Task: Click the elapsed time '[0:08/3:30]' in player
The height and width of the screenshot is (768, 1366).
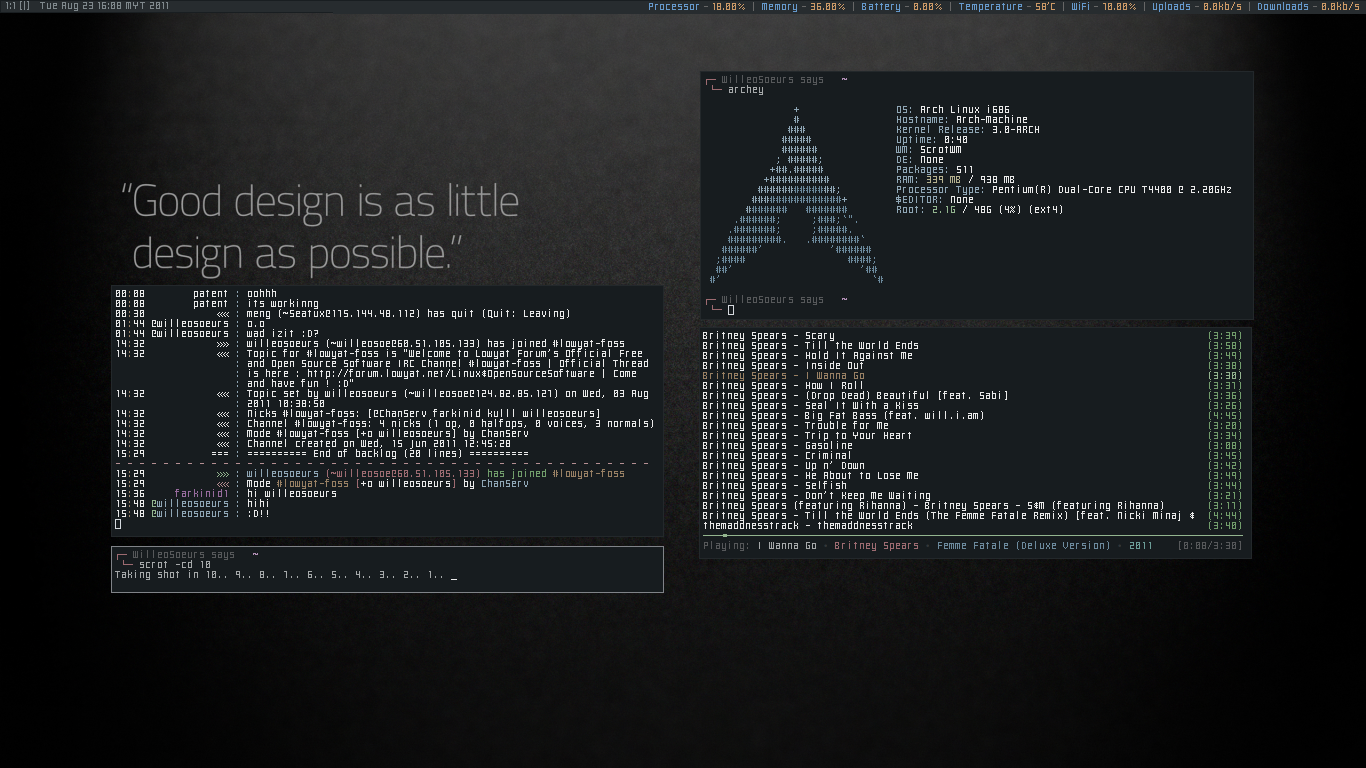Action: [1210, 546]
